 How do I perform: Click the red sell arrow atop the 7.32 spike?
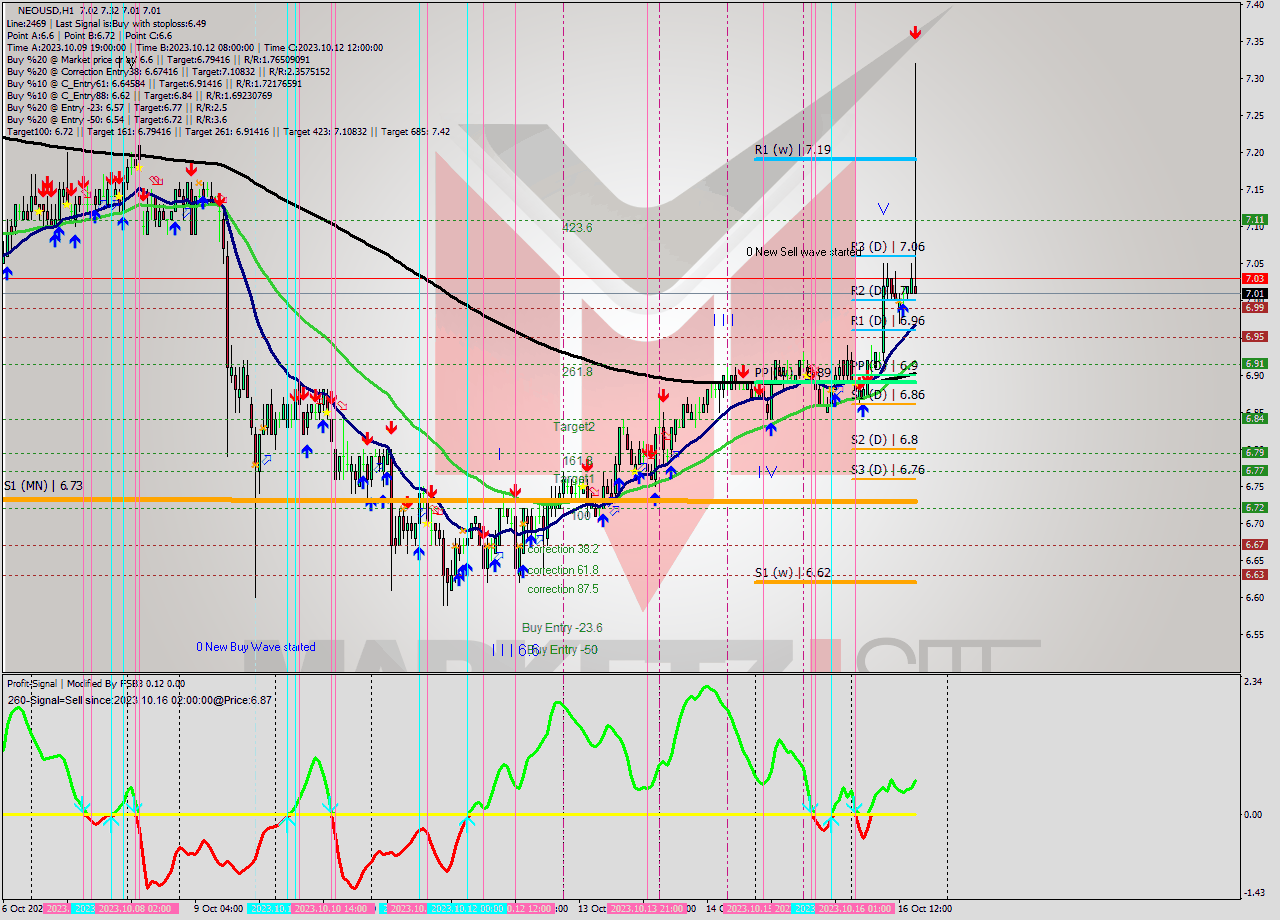point(915,33)
